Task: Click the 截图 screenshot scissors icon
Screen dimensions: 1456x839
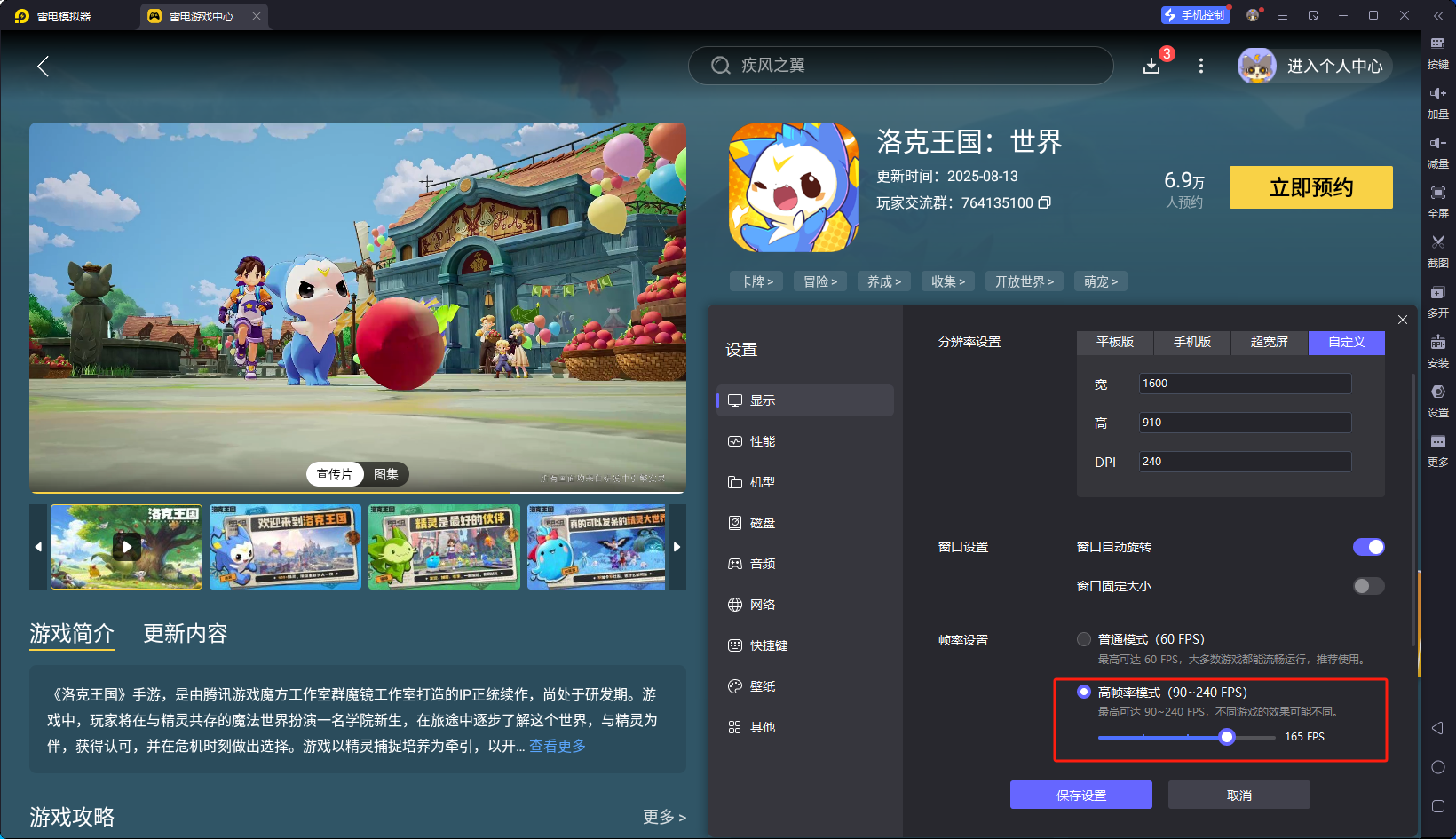Action: coord(1437,242)
